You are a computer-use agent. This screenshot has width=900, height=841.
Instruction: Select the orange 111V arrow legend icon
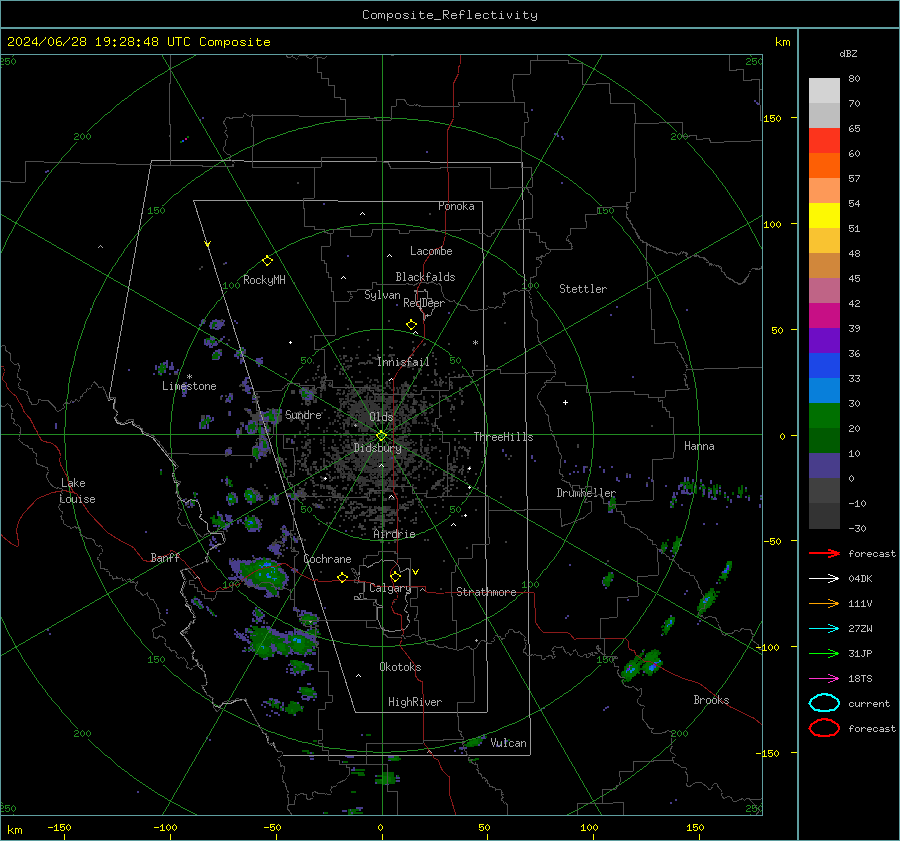click(824, 603)
